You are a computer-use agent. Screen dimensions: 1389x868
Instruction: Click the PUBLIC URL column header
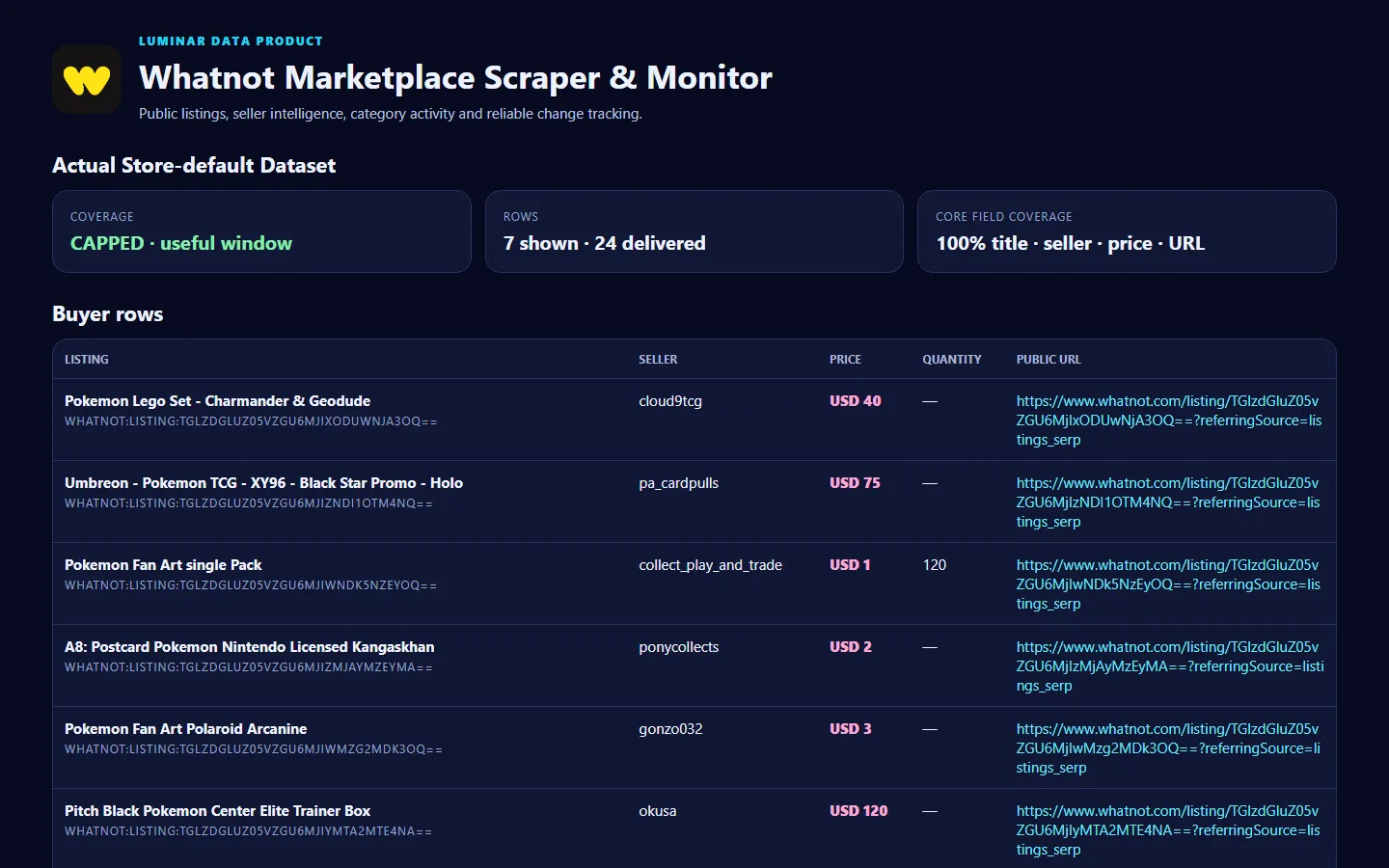(x=1049, y=360)
